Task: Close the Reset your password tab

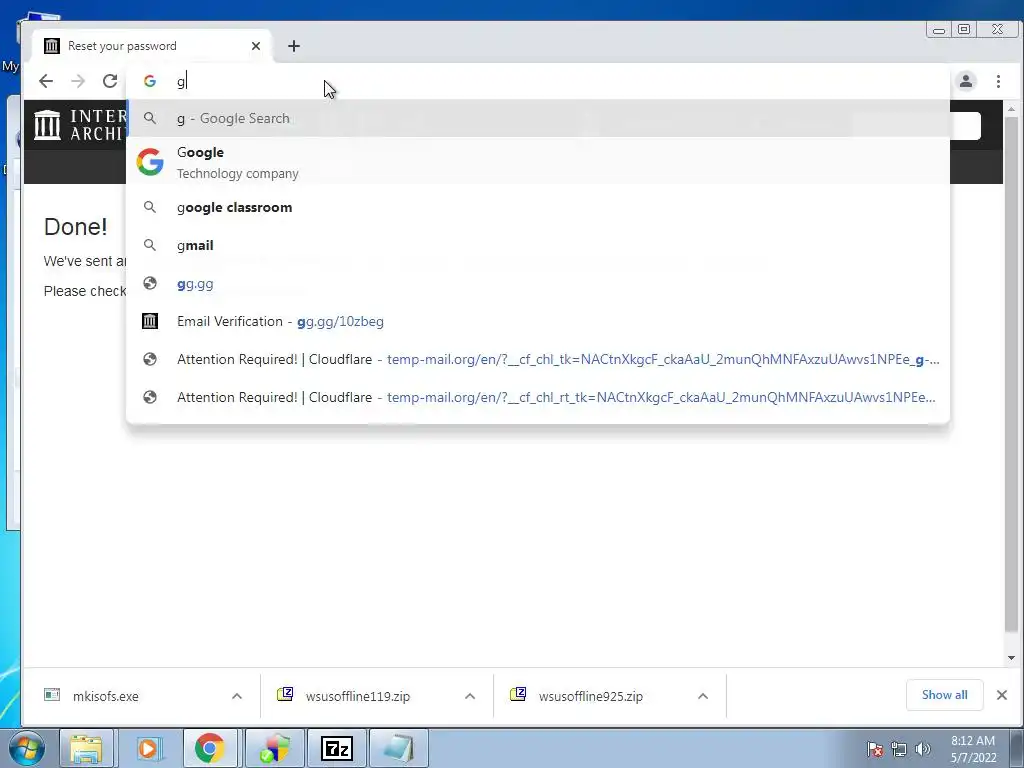Action: (x=256, y=46)
